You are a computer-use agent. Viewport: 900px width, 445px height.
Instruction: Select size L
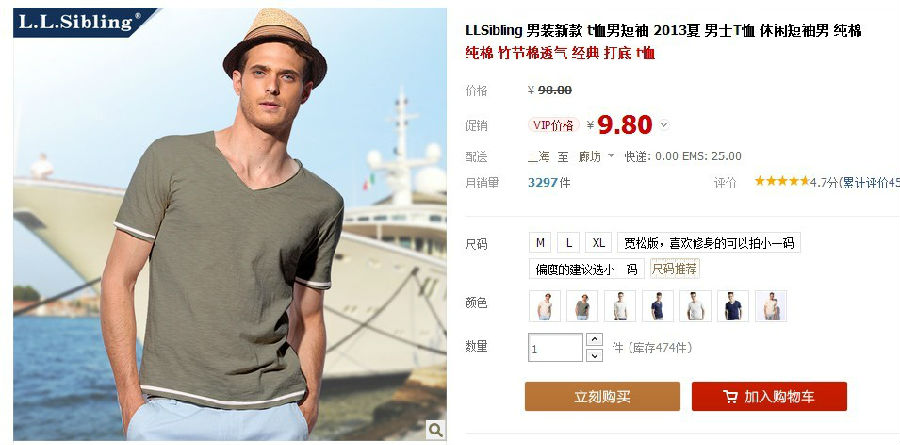tap(568, 243)
